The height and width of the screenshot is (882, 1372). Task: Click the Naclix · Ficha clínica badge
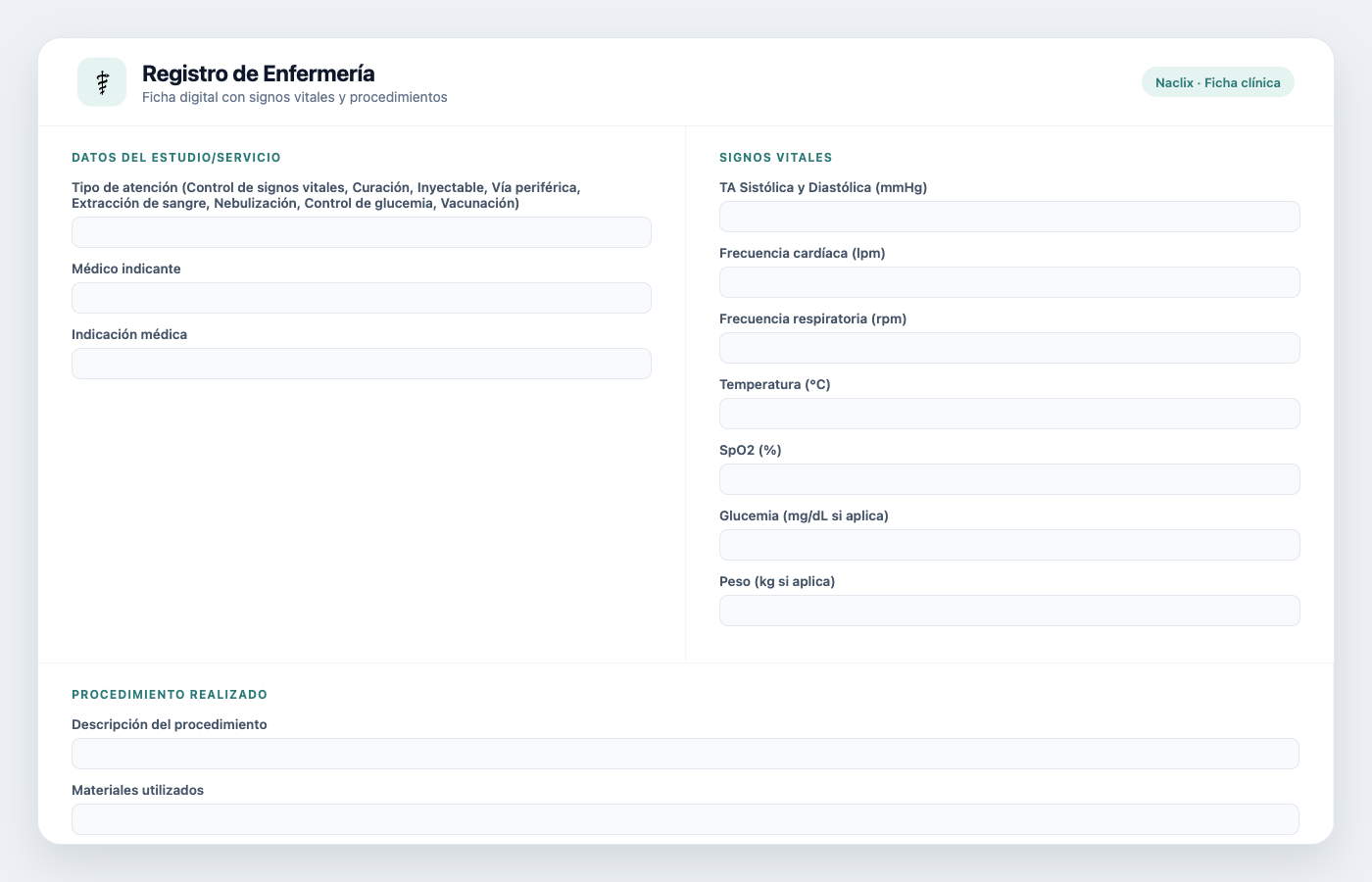click(1217, 82)
